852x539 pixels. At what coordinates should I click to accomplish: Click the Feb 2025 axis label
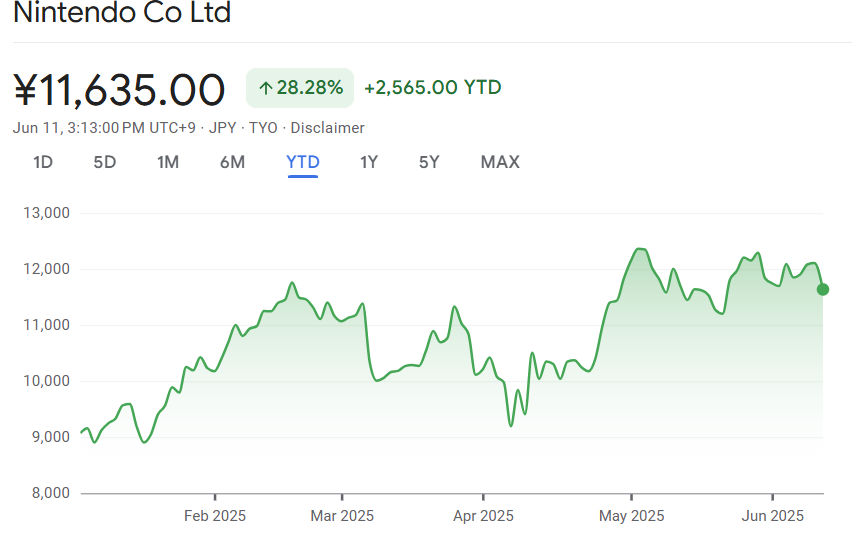click(215, 516)
